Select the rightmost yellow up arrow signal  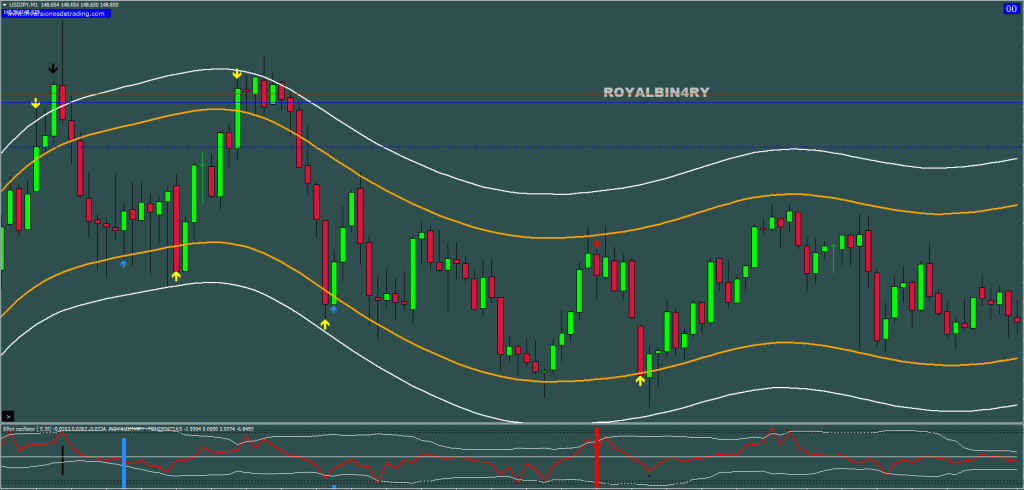[640, 380]
